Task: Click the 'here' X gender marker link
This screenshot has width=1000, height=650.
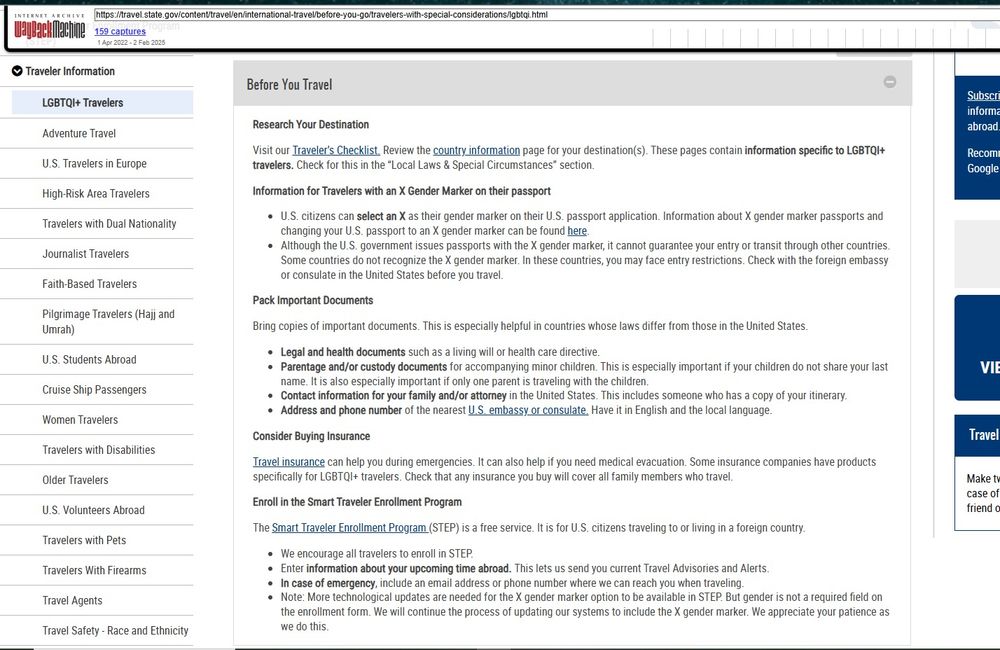Action: (x=577, y=230)
